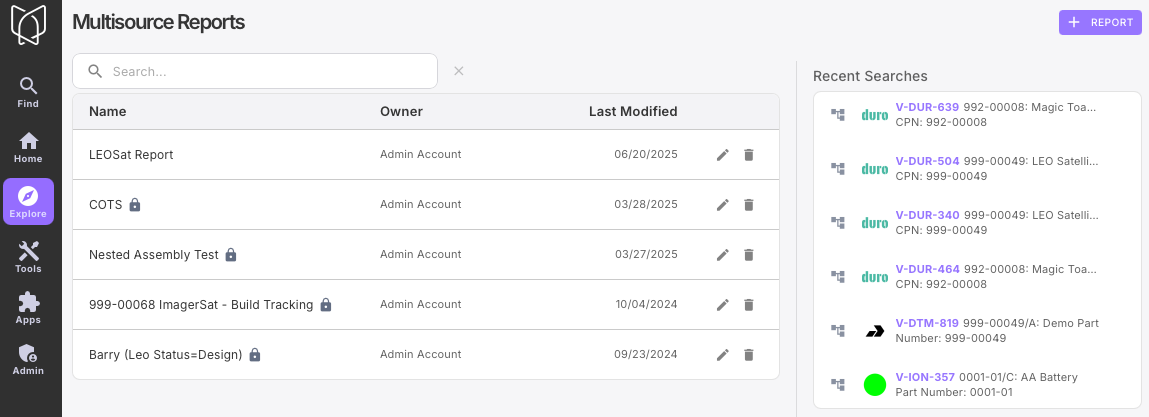Clear the search field with X
The height and width of the screenshot is (417, 1149).
(459, 71)
